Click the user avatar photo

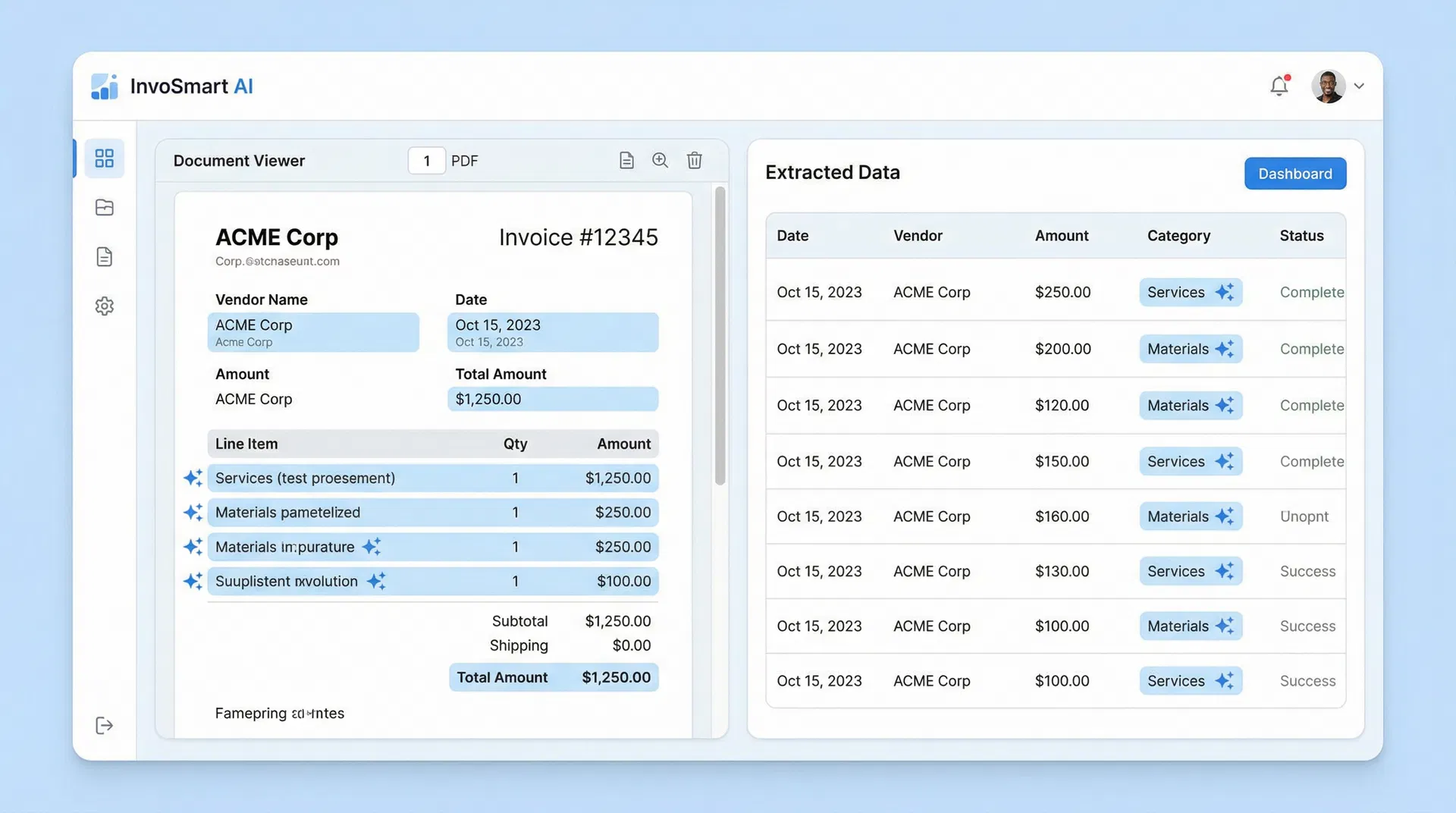[x=1328, y=86]
